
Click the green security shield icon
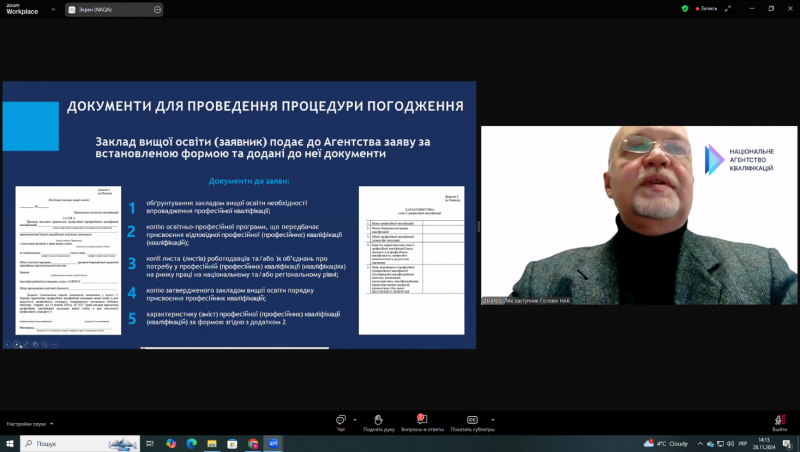coord(685,8)
